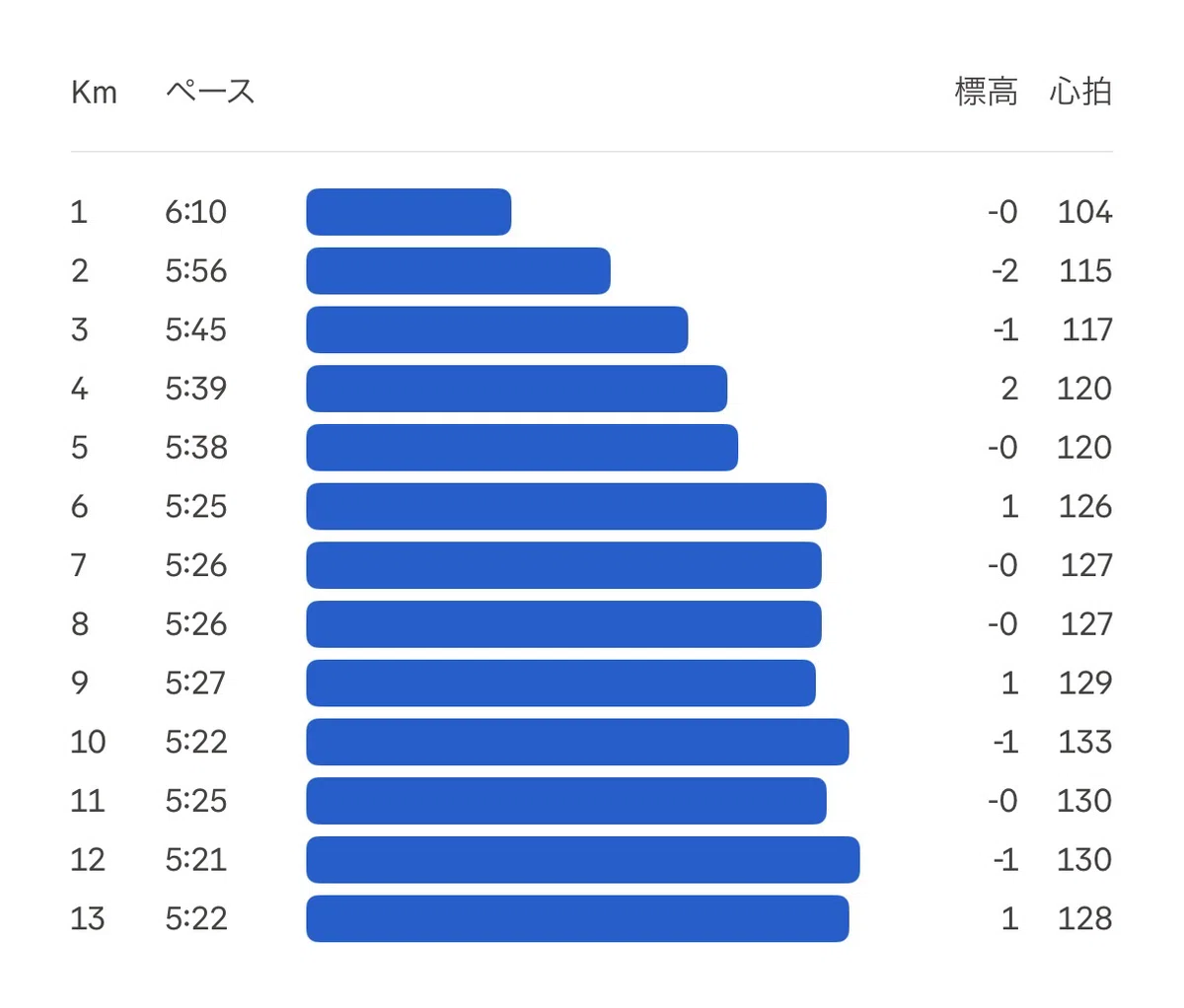Select the 5:39 pace for km 4
This screenshot has height=1008, width=1184.
pos(195,389)
